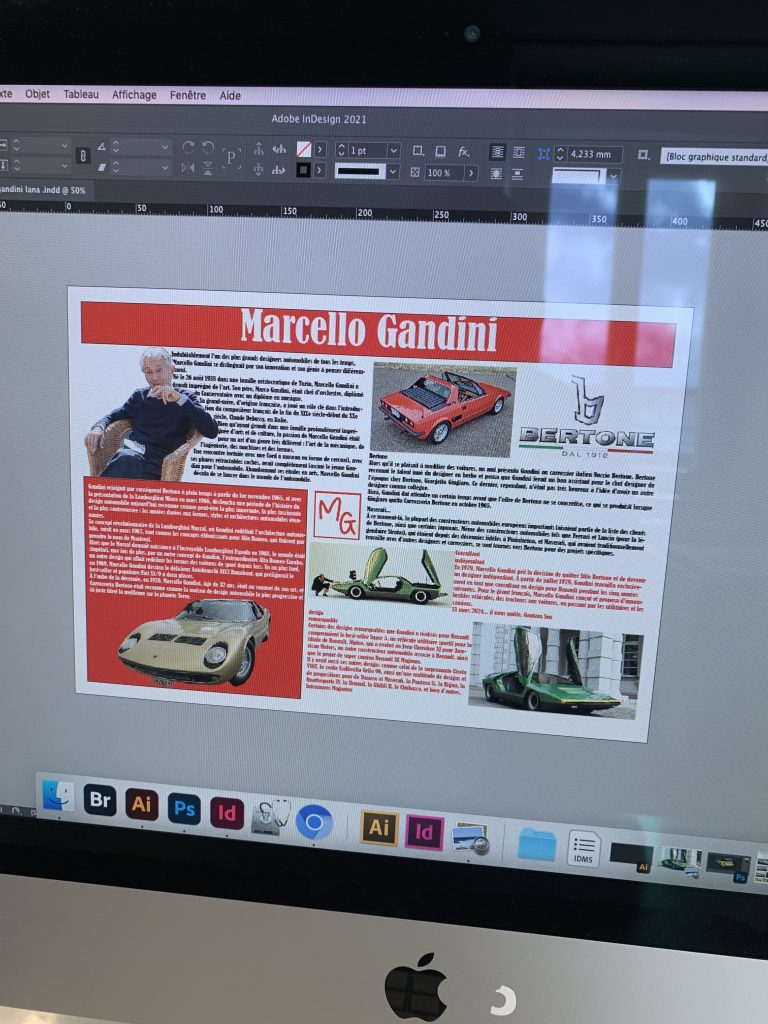Click the black stroke color swatch
This screenshot has width=768, height=1024.
point(303,170)
